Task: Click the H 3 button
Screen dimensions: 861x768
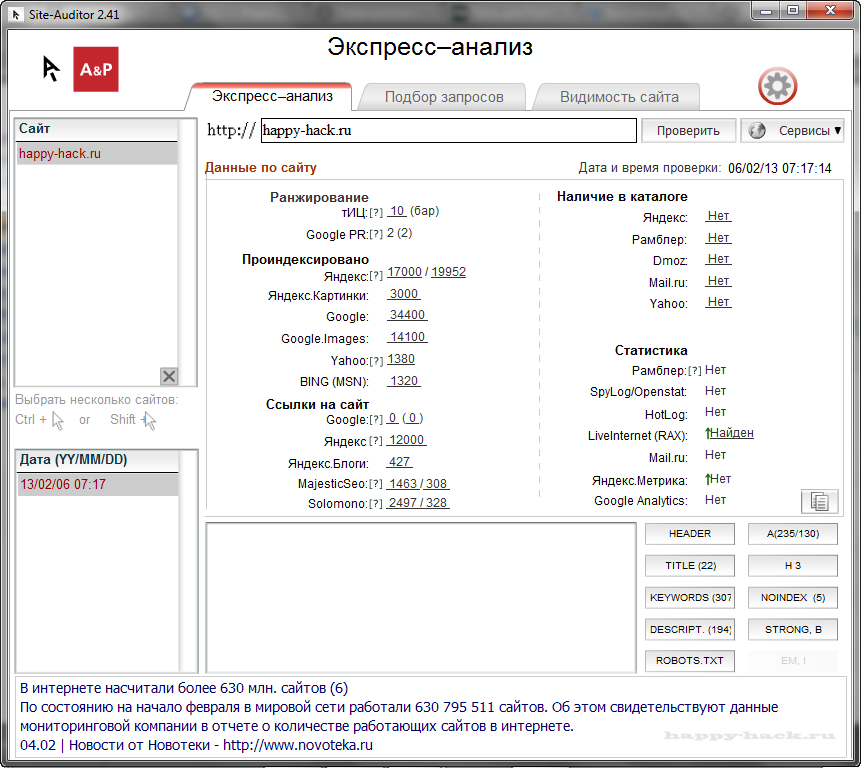Action: pyautogui.click(x=793, y=565)
